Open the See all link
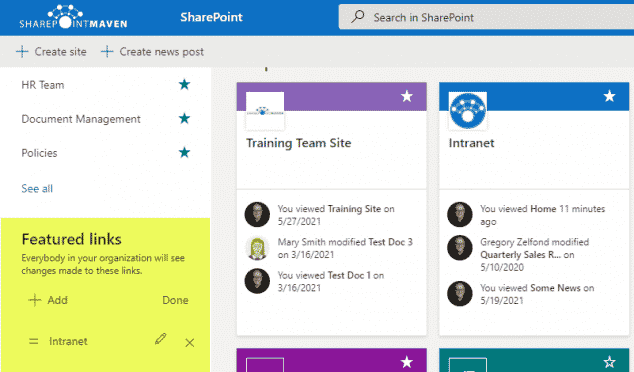The height and width of the screenshot is (372, 634). click(37, 188)
